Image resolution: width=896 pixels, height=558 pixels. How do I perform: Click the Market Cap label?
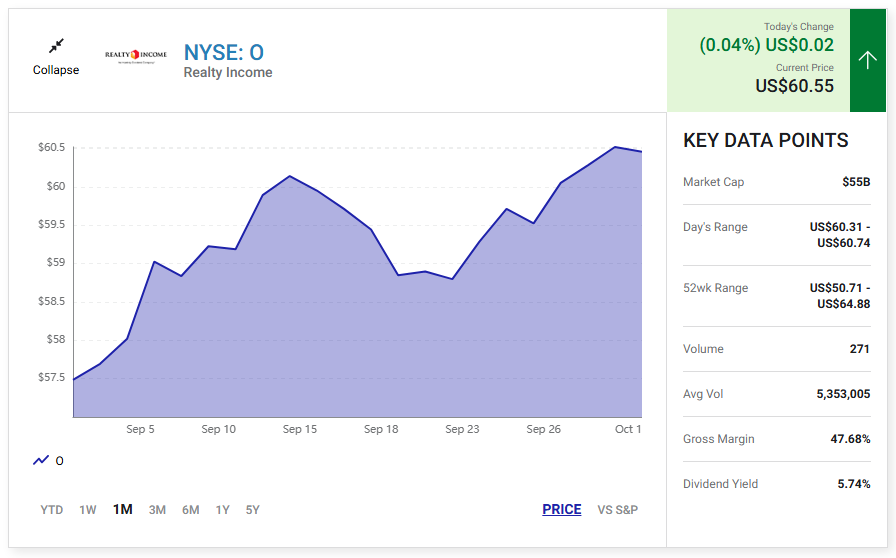tap(714, 182)
